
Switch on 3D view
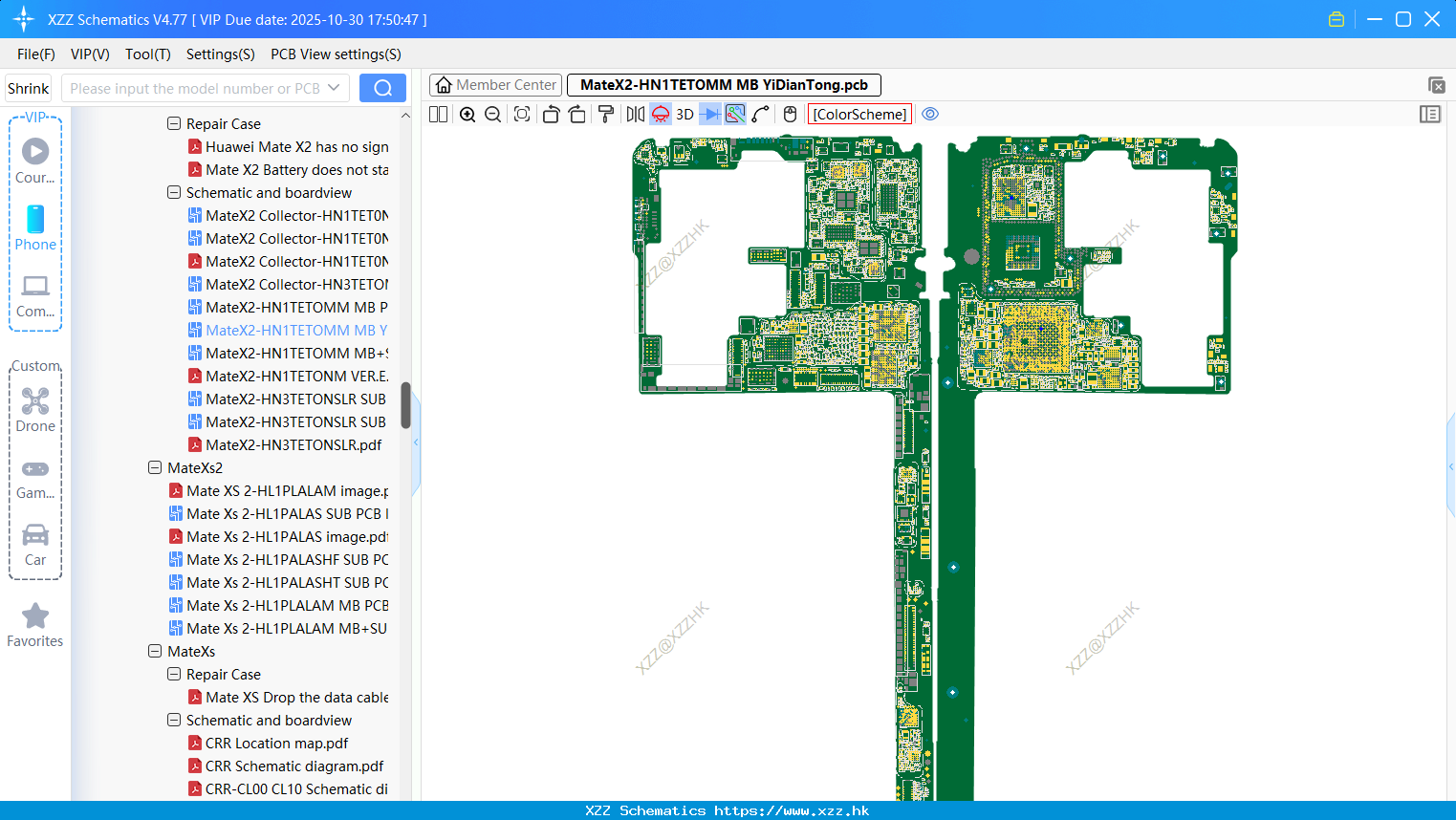685,114
